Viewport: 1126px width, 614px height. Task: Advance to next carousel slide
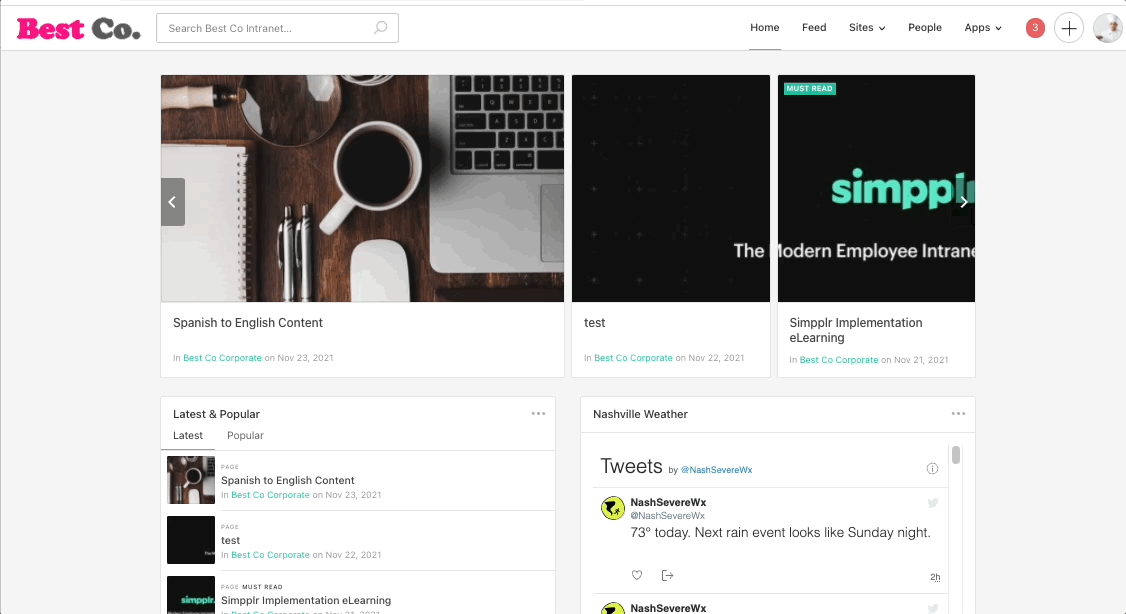964,202
